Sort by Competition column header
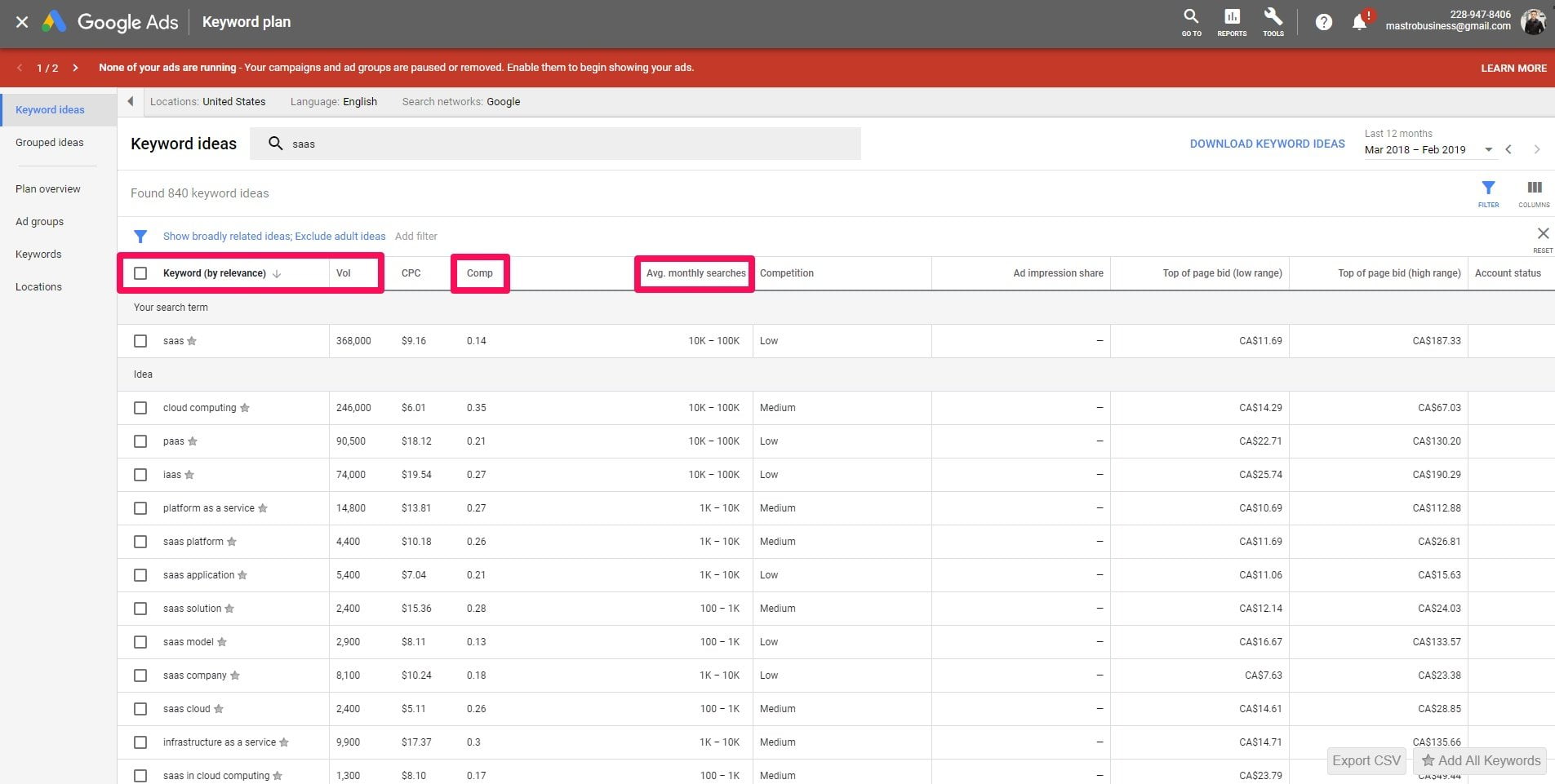Image resolution: width=1555 pixels, height=784 pixels. [786, 273]
